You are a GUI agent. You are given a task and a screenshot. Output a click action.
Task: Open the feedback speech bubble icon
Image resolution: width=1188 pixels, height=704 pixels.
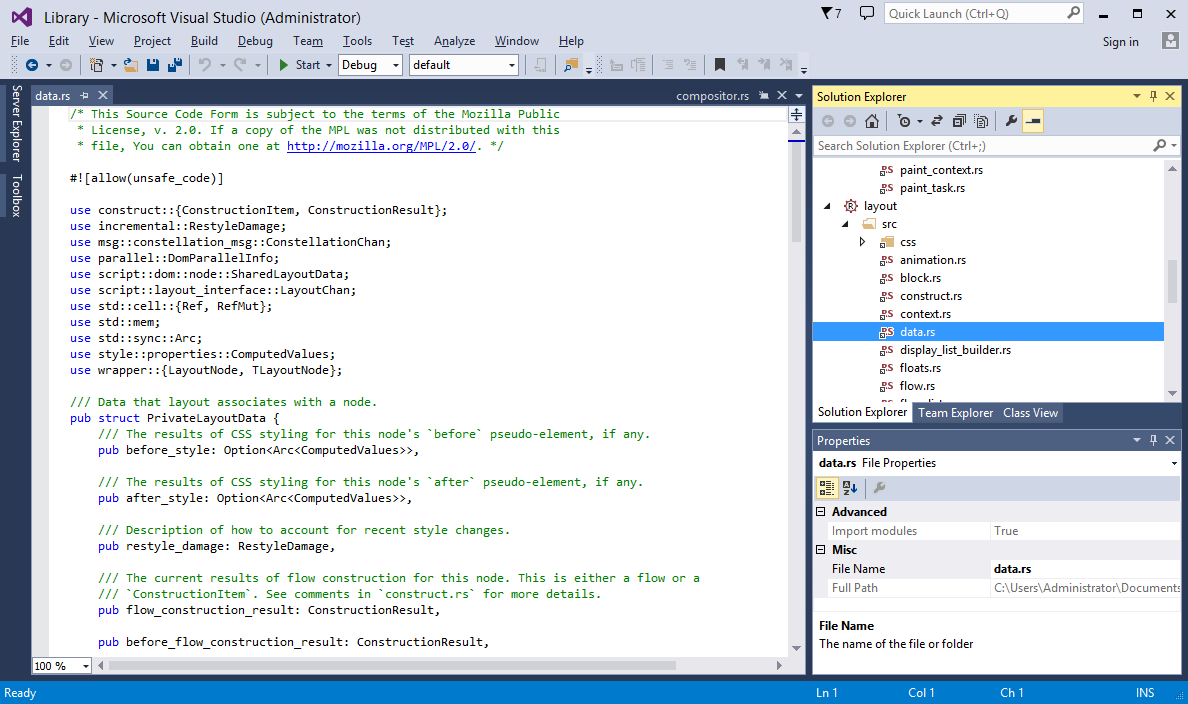[x=867, y=13]
